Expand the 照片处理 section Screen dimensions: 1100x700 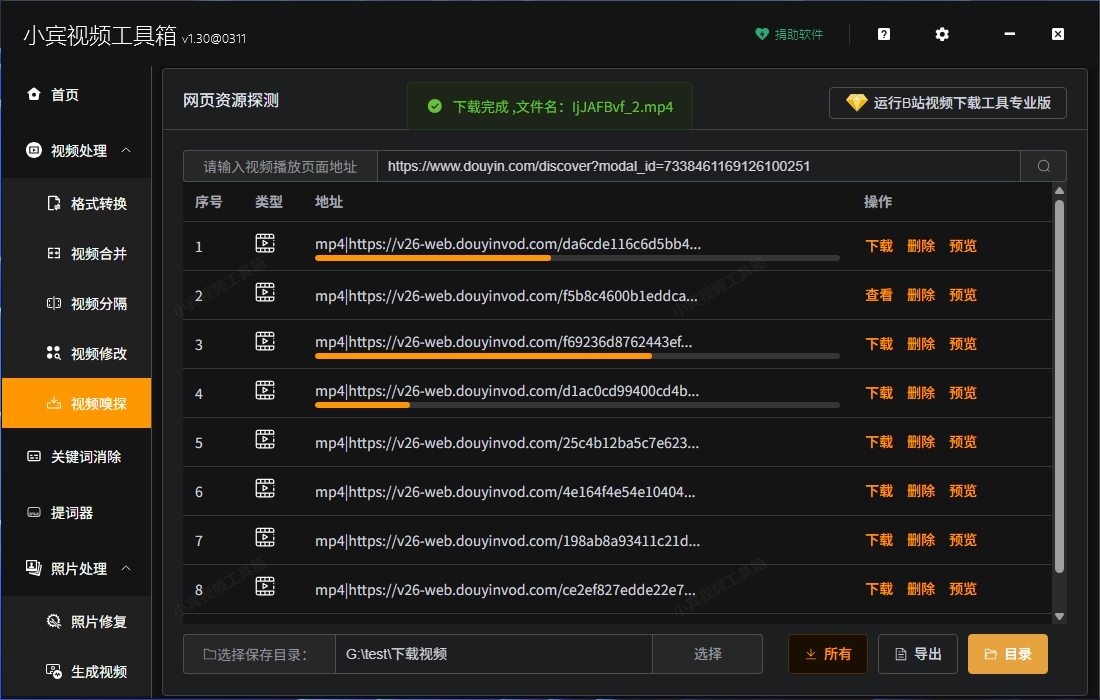[x=126, y=567]
